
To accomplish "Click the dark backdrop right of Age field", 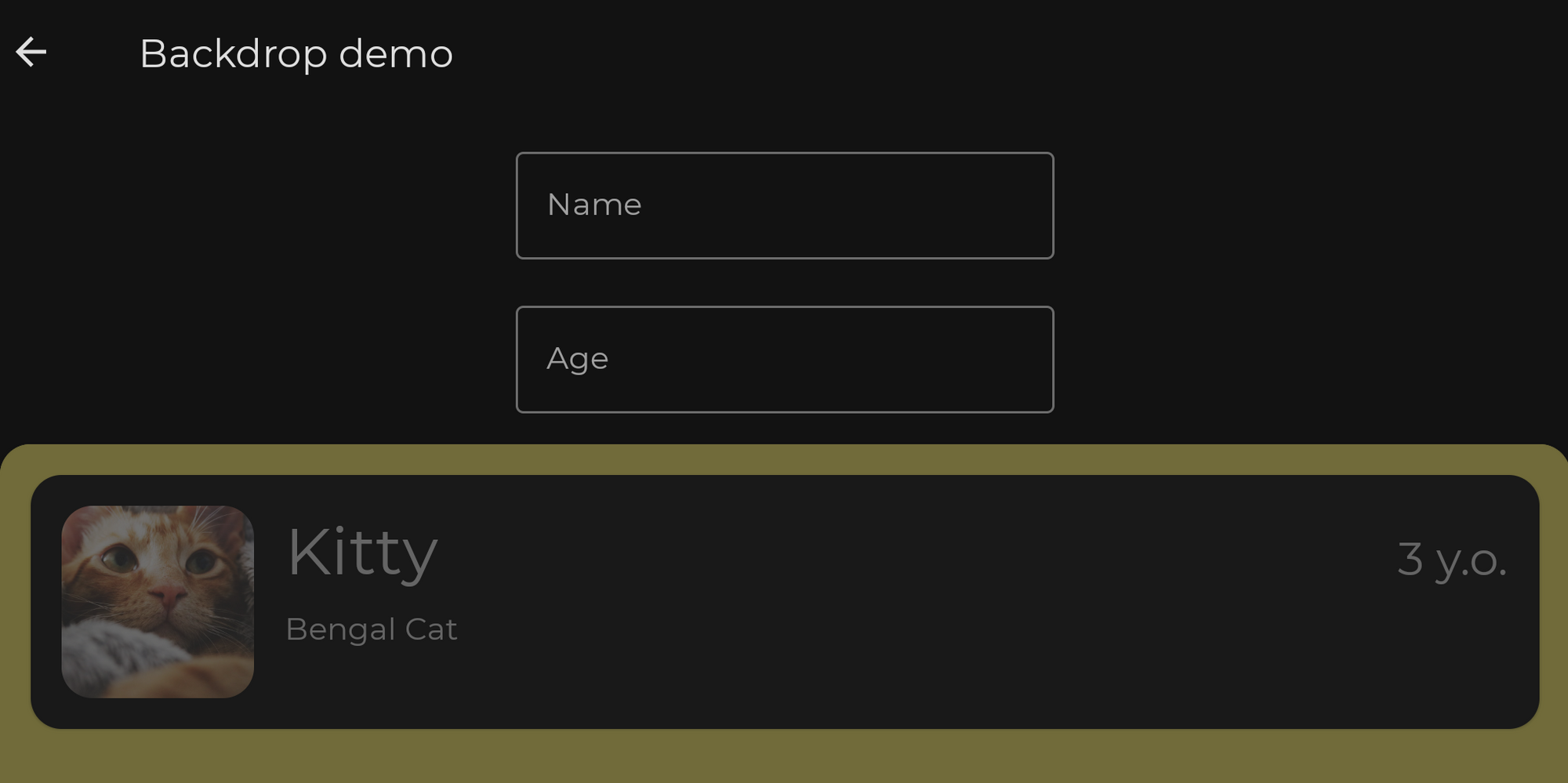I will [x=1309, y=359].
